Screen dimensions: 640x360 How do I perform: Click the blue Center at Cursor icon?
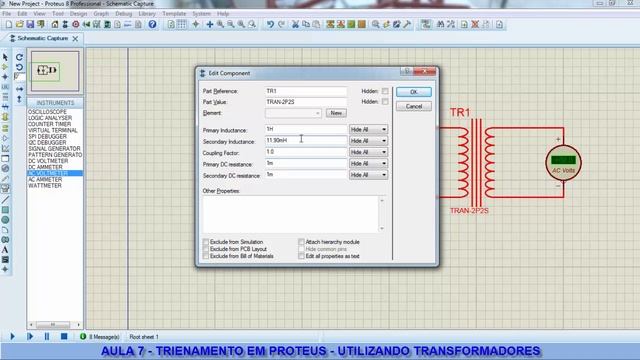click(210, 24)
